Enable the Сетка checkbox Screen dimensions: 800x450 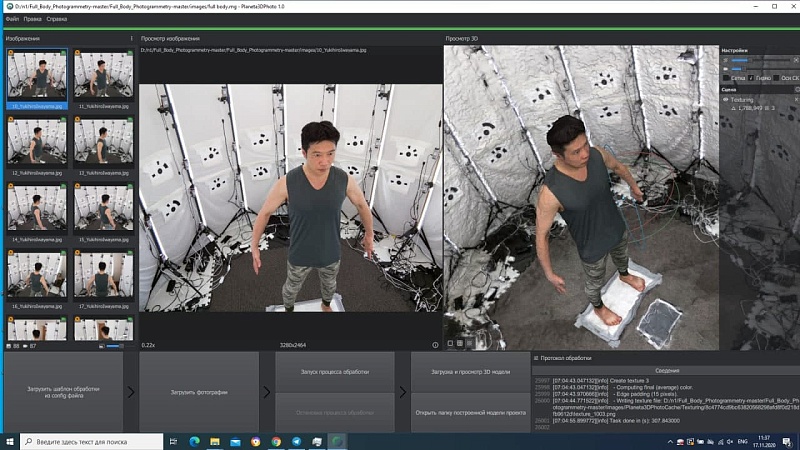tap(726, 78)
